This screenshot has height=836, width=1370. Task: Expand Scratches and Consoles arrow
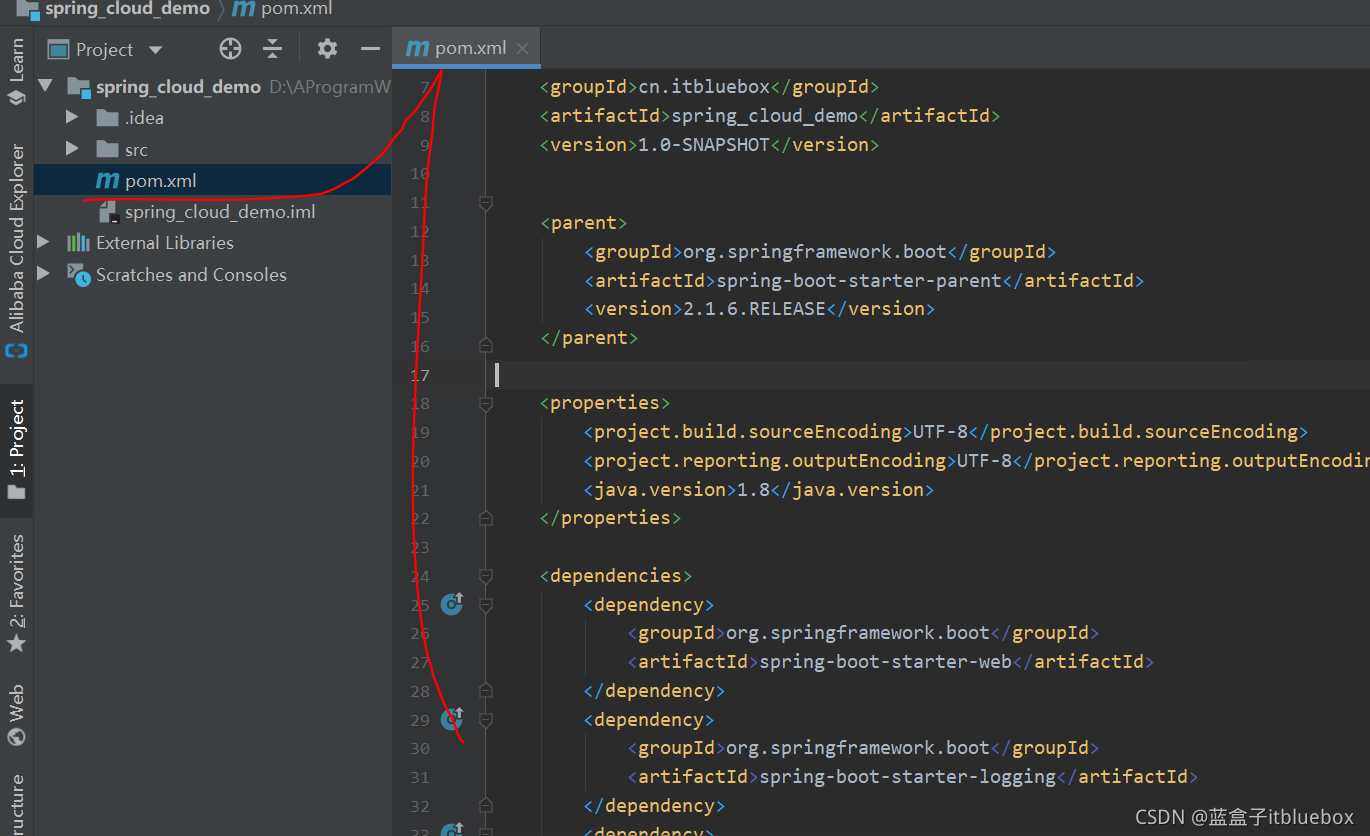point(43,273)
